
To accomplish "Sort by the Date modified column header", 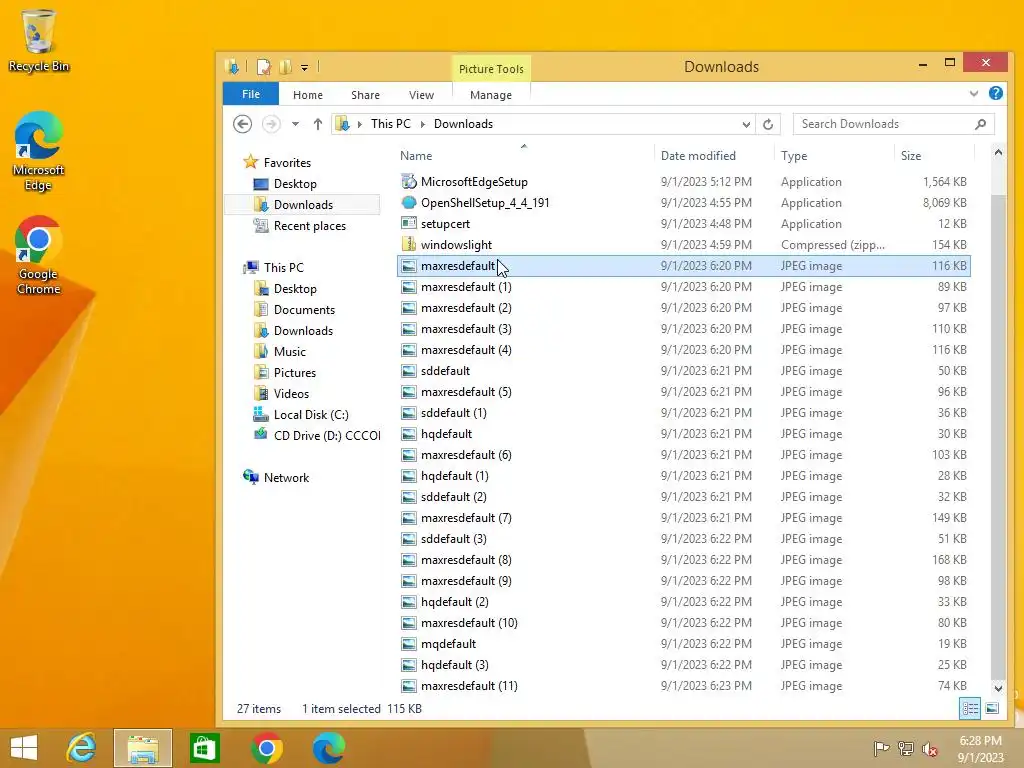I will tap(713, 155).
